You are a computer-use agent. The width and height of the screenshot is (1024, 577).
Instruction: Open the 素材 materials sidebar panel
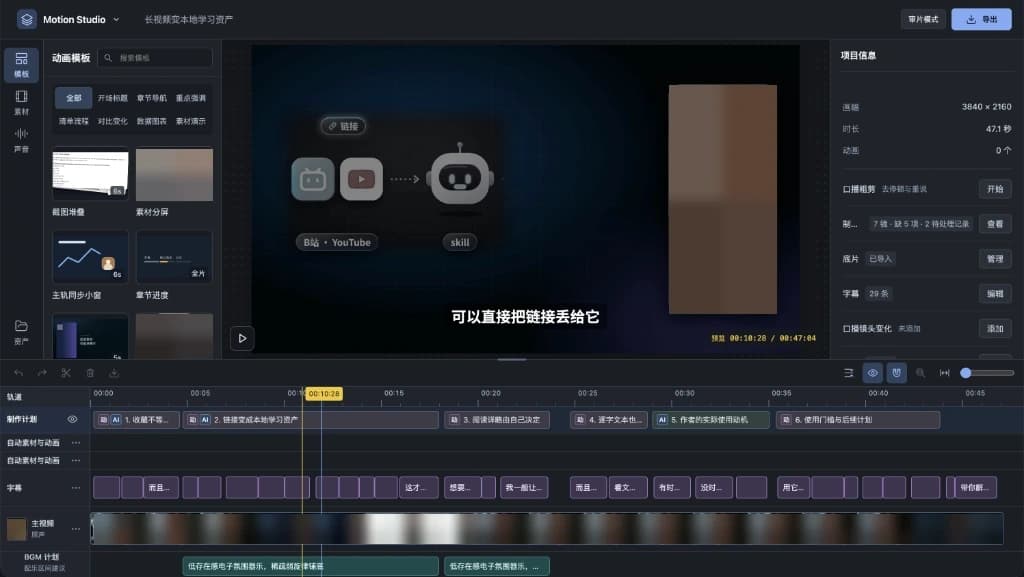pos(21,102)
